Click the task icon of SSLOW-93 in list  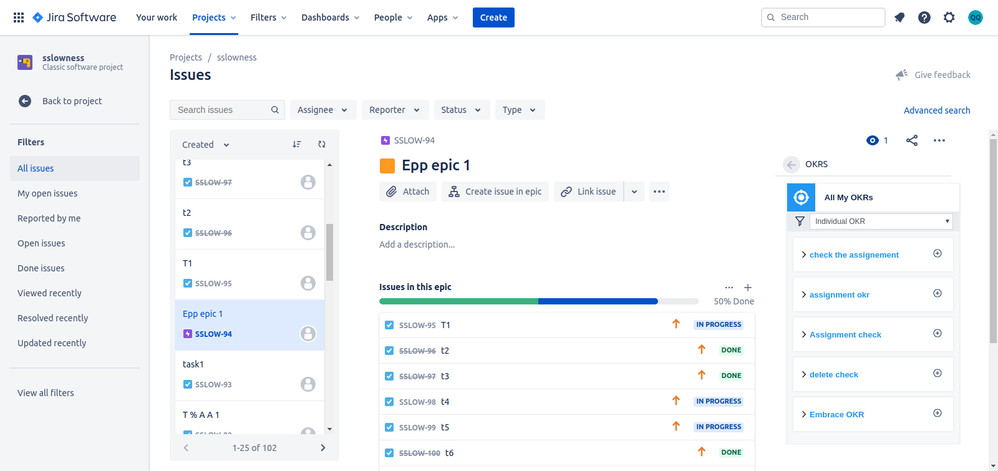(x=187, y=384)
